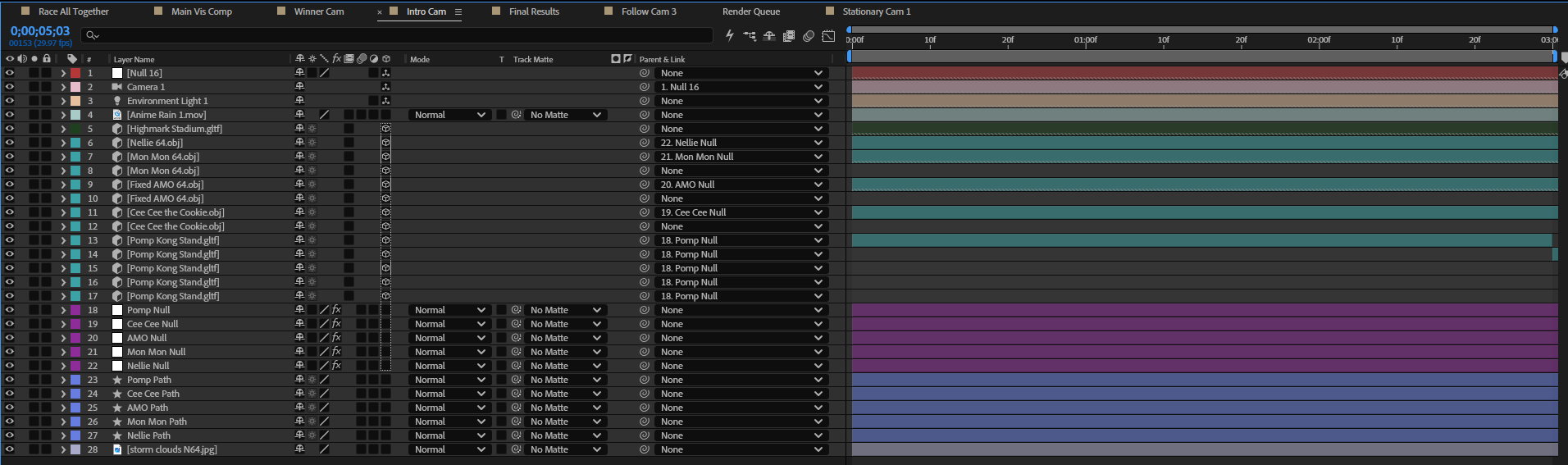Toggle visibility of Pomp Null layer
This screenshot has height=465, width=1568.
pyautogui.click(x=10, y=310)
